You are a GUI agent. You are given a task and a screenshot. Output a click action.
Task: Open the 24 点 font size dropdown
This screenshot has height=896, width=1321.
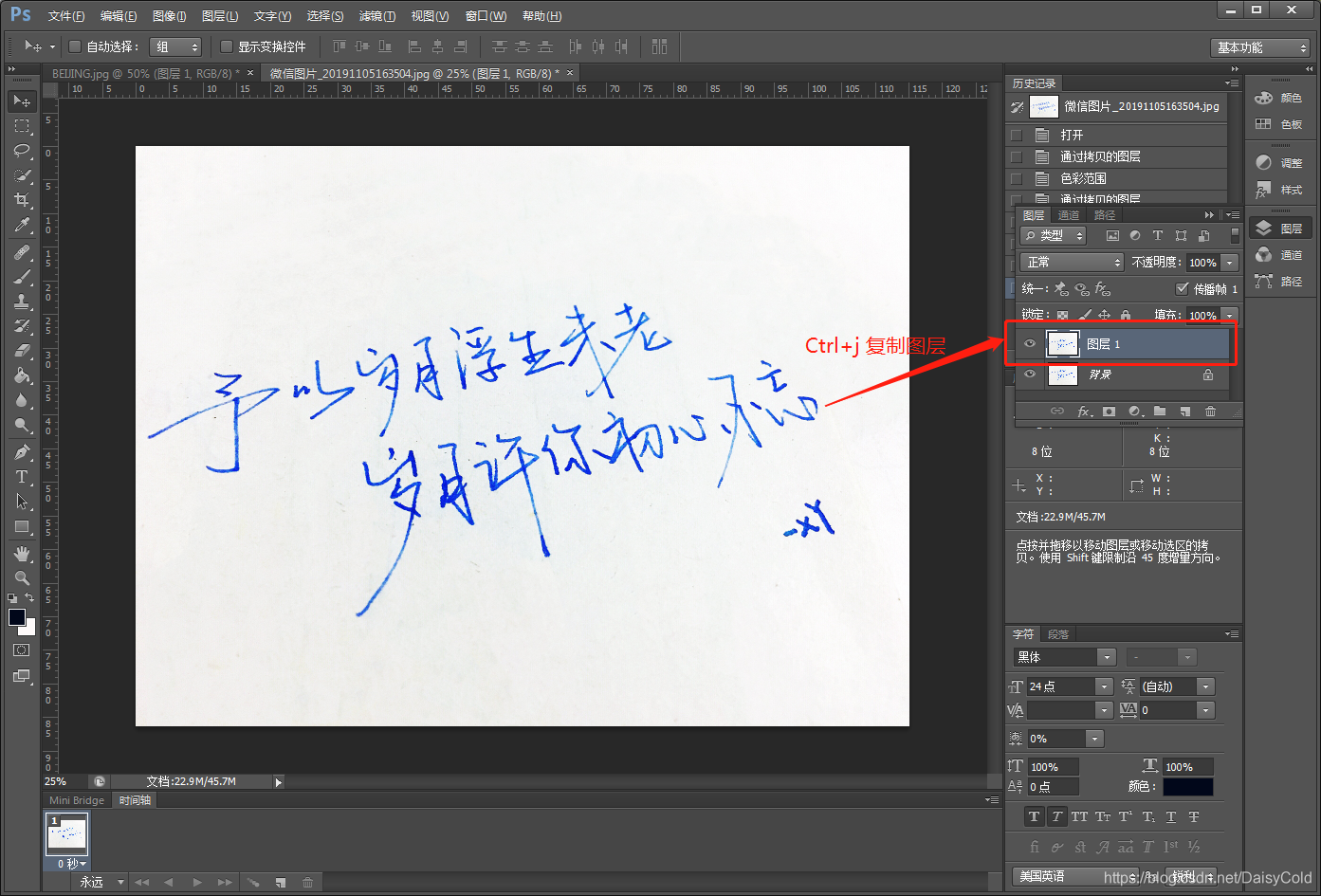coord(1070,686)
